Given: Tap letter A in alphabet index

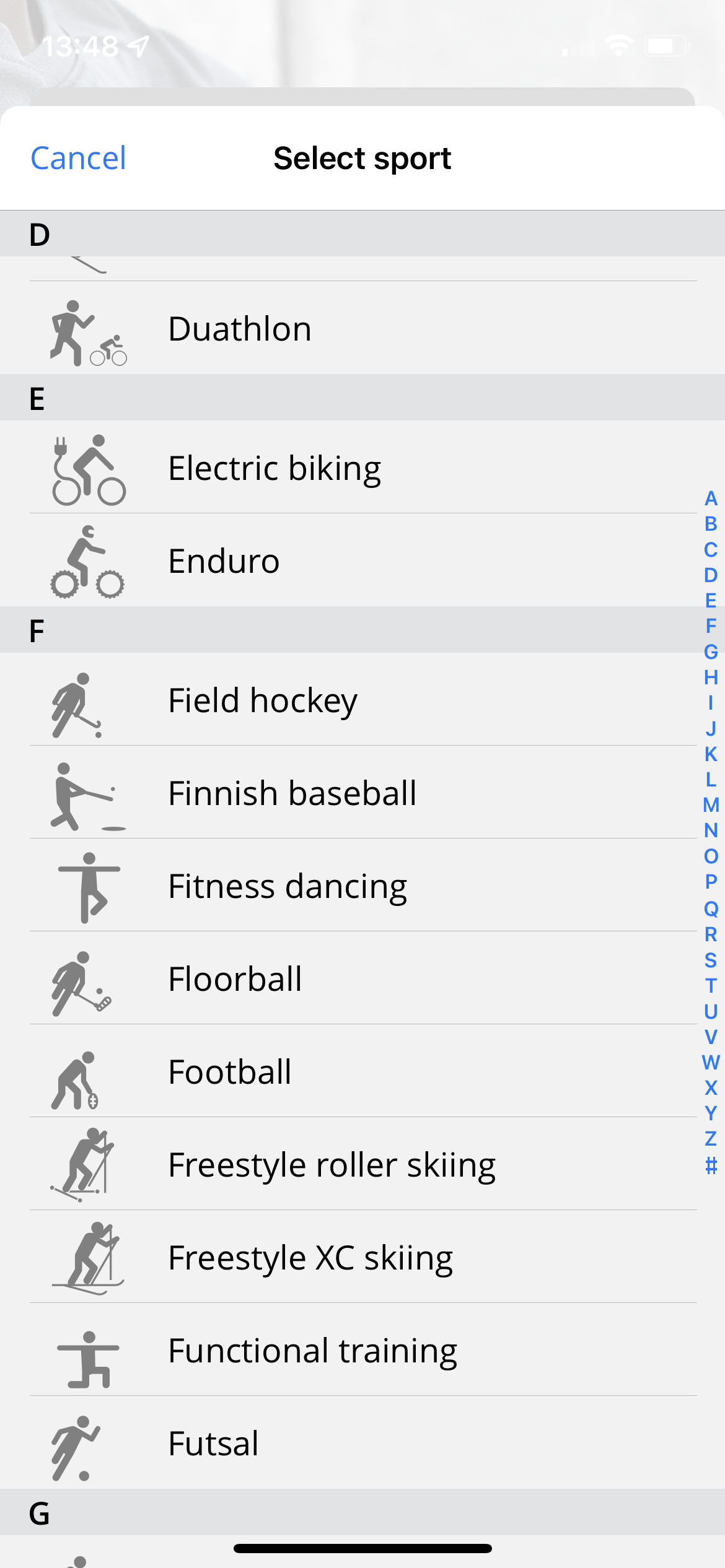Looking at the screenshot, I should point(711,499).
